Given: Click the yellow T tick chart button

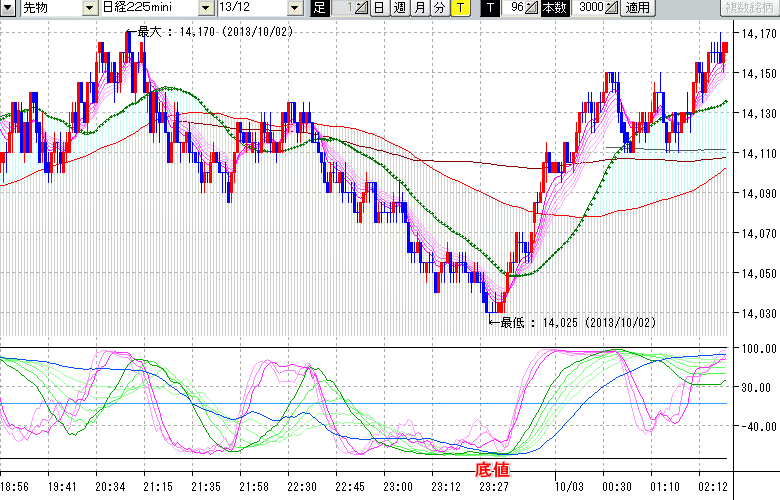Looking at the screenshot, I should [x=459, y=8].
